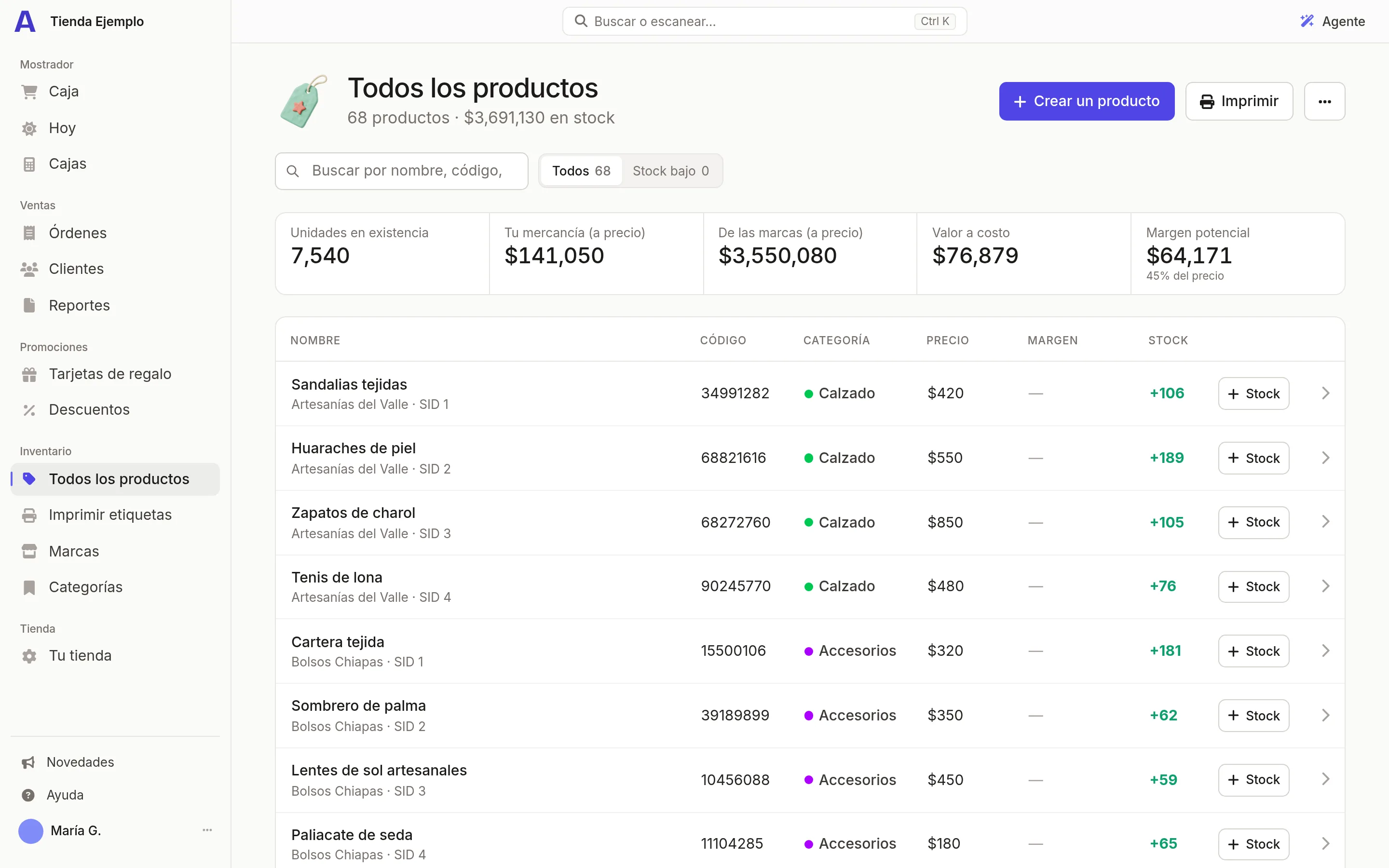The height and width of the screenshot is (868, 1389).
Task: Click the Imprimir button
Action: pyautogui.click(x=1239, y=102)
